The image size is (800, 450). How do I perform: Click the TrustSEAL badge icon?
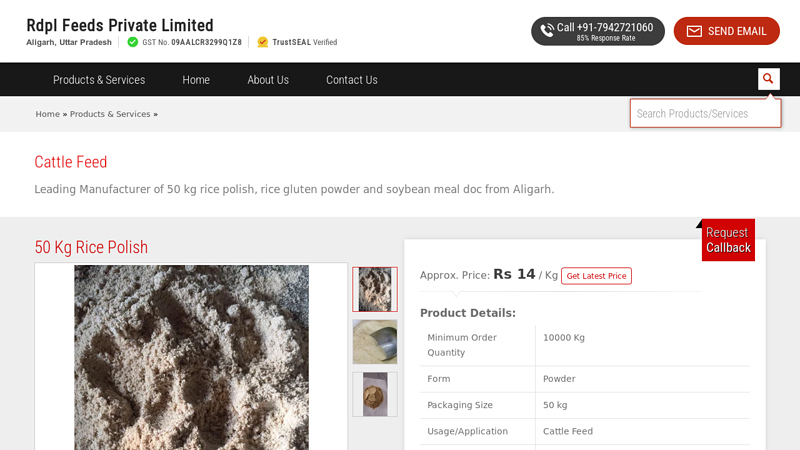[x=263, y=42]
